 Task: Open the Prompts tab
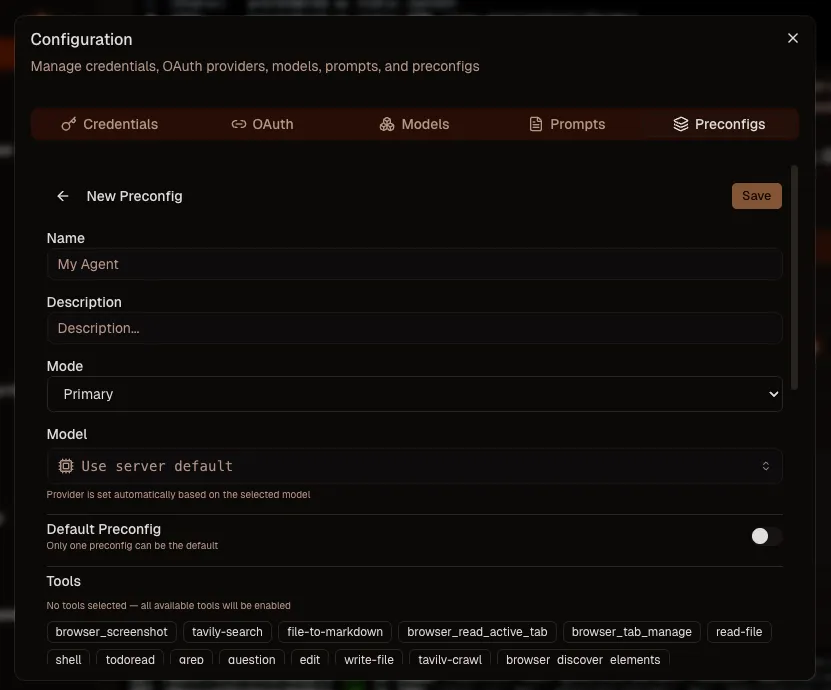coord(567,124)
